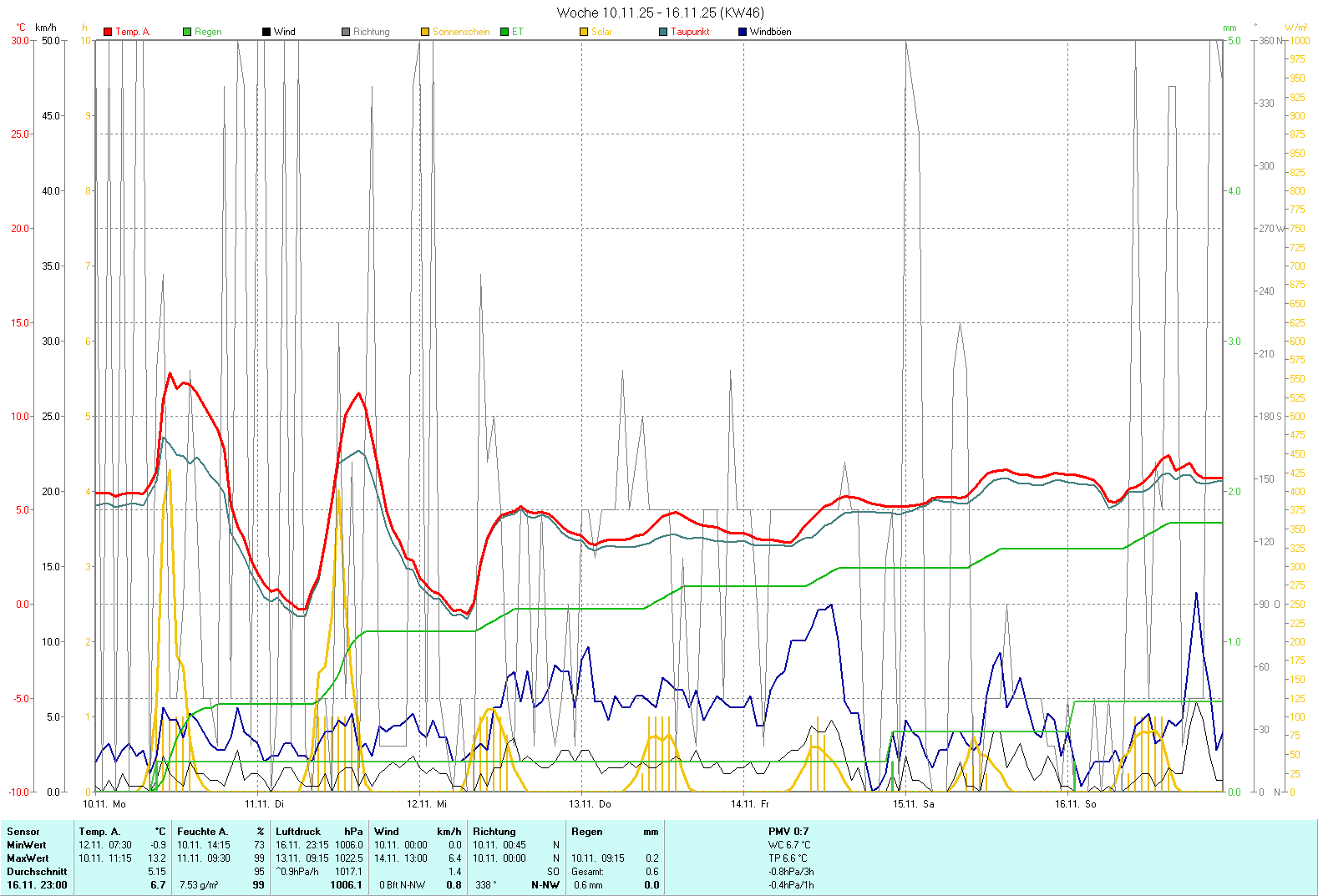Toggle the Taupunkt series label
Viewport: 1318px width, 896px height.
690,32
